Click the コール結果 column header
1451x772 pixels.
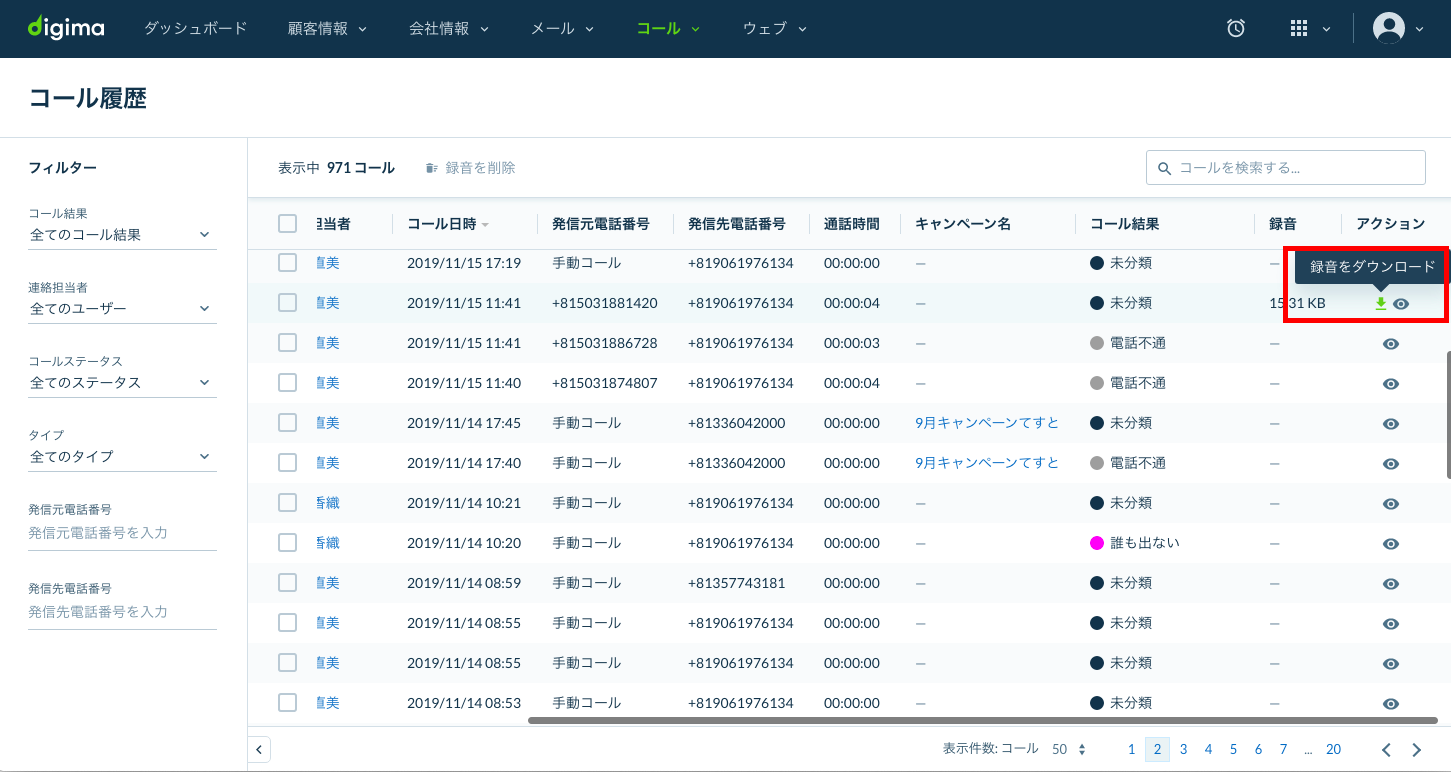coord(1124,224)
